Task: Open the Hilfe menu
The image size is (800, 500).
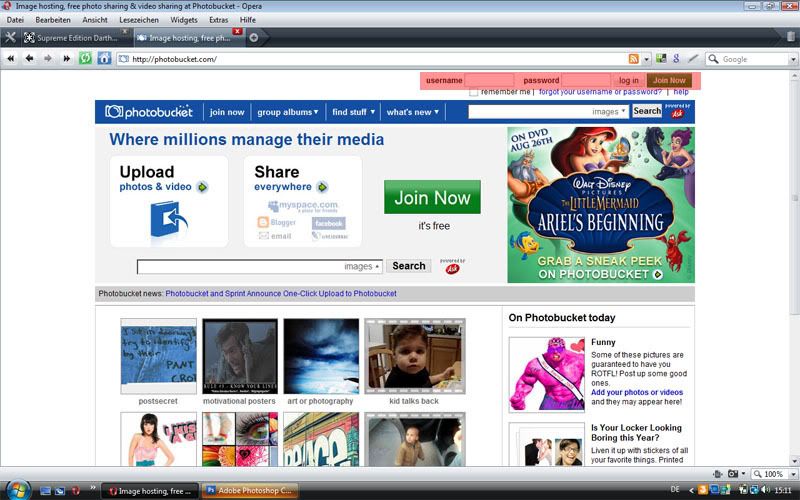Action: 247,20
